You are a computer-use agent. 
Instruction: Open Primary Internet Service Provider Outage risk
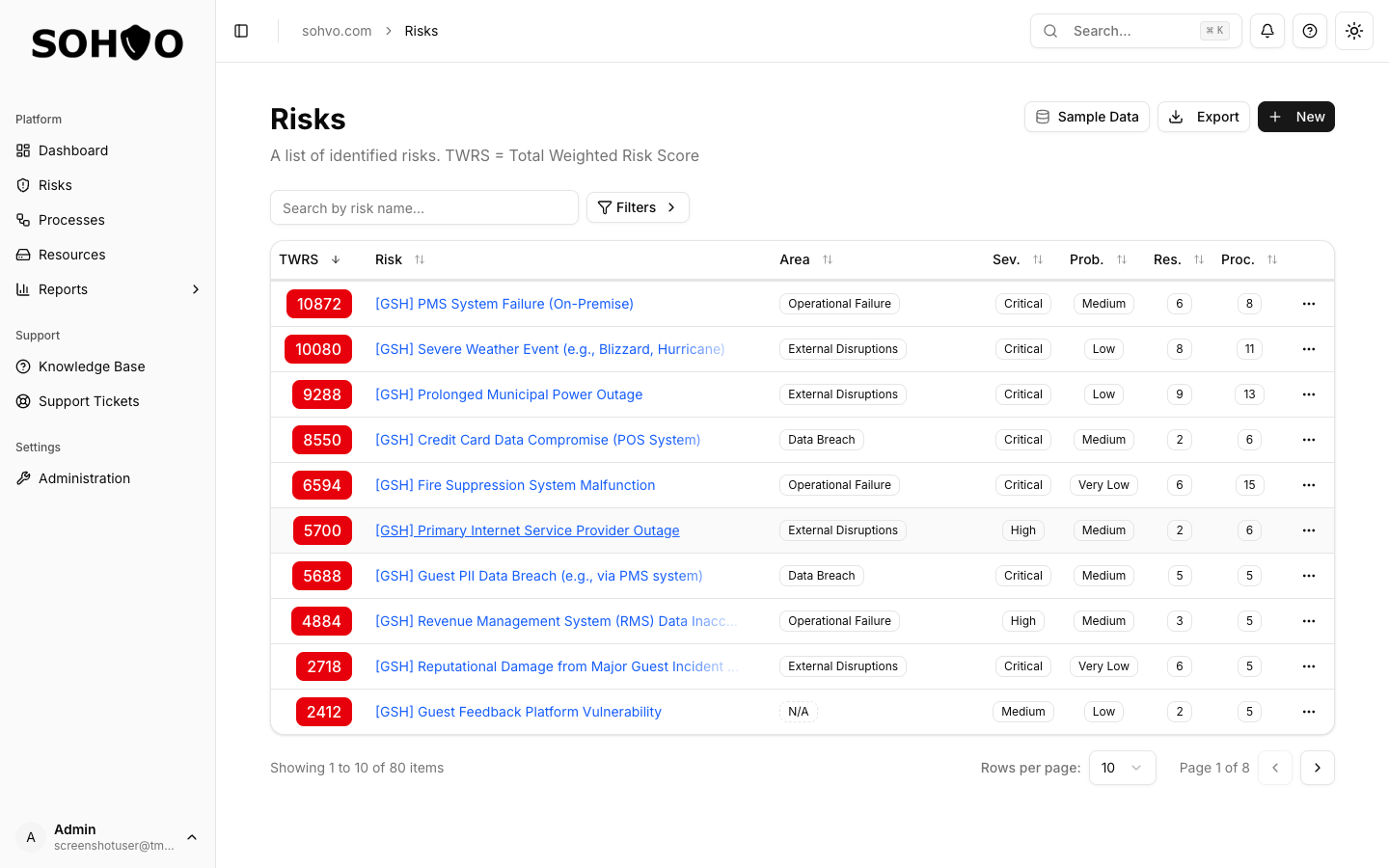click(x=527, y=530)
